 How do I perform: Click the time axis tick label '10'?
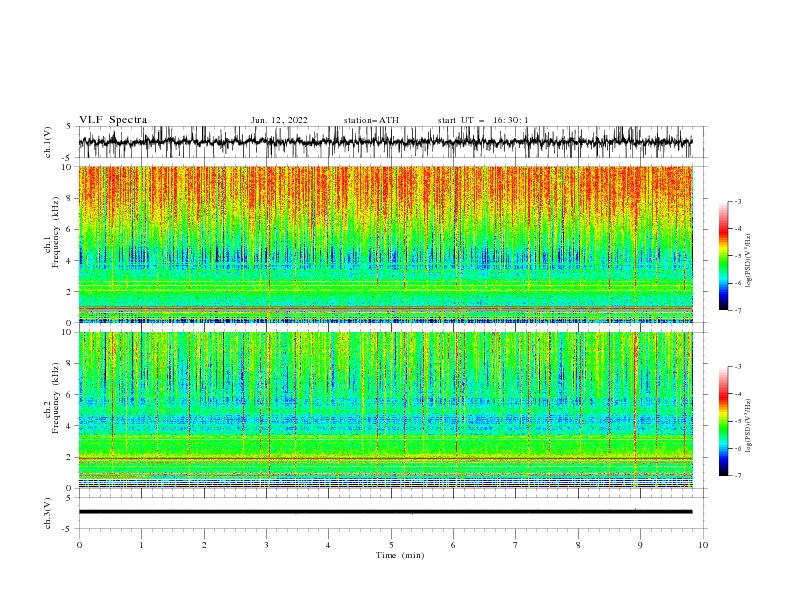[x=703, y=545]
